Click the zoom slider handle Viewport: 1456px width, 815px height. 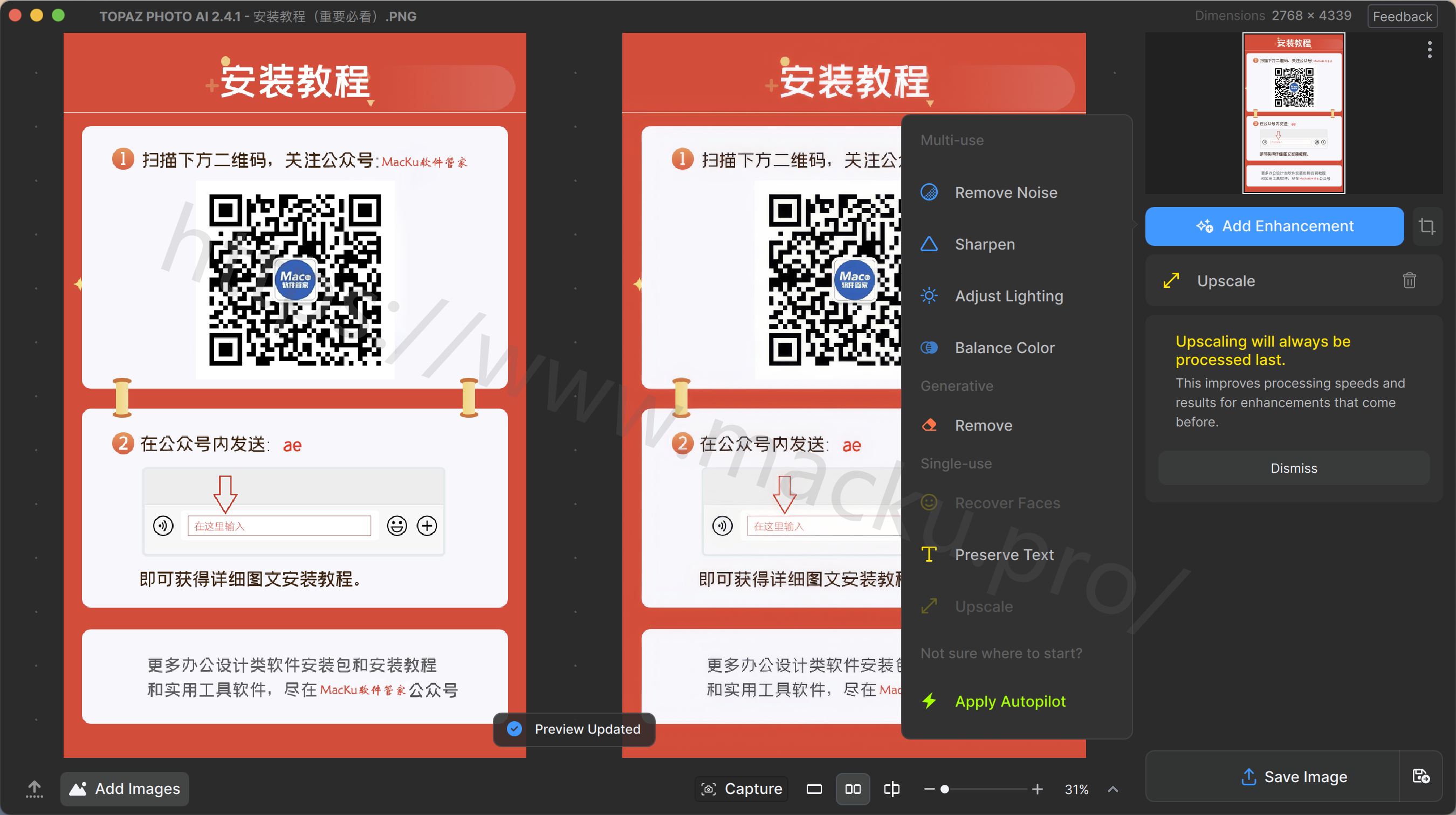pos(944,789)
